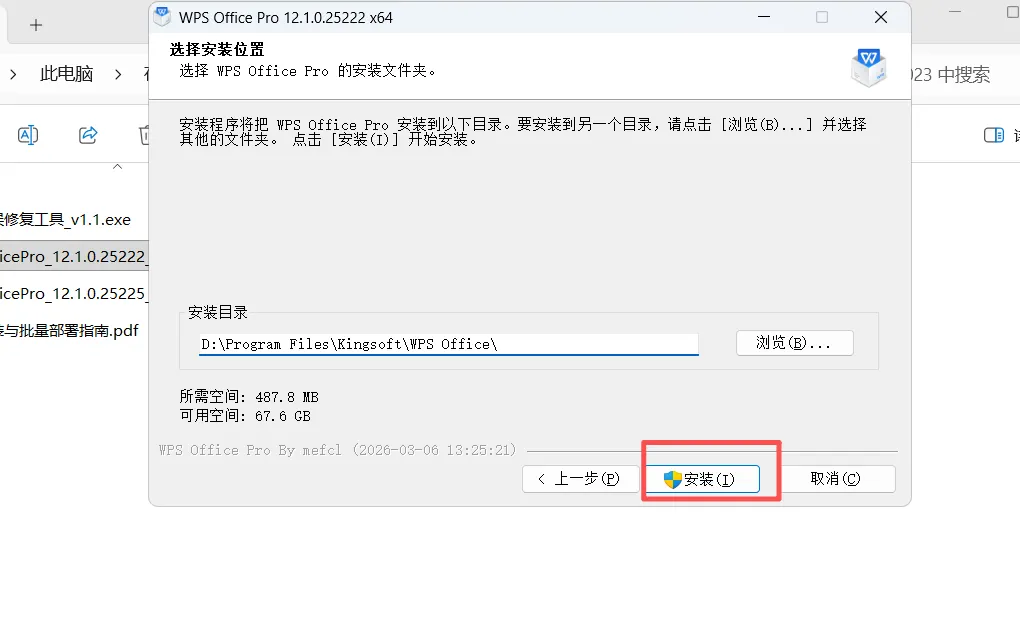Click the installation directory path field
The width and height of the screenshot is (1020, 644).
click(x=449, y=344)
